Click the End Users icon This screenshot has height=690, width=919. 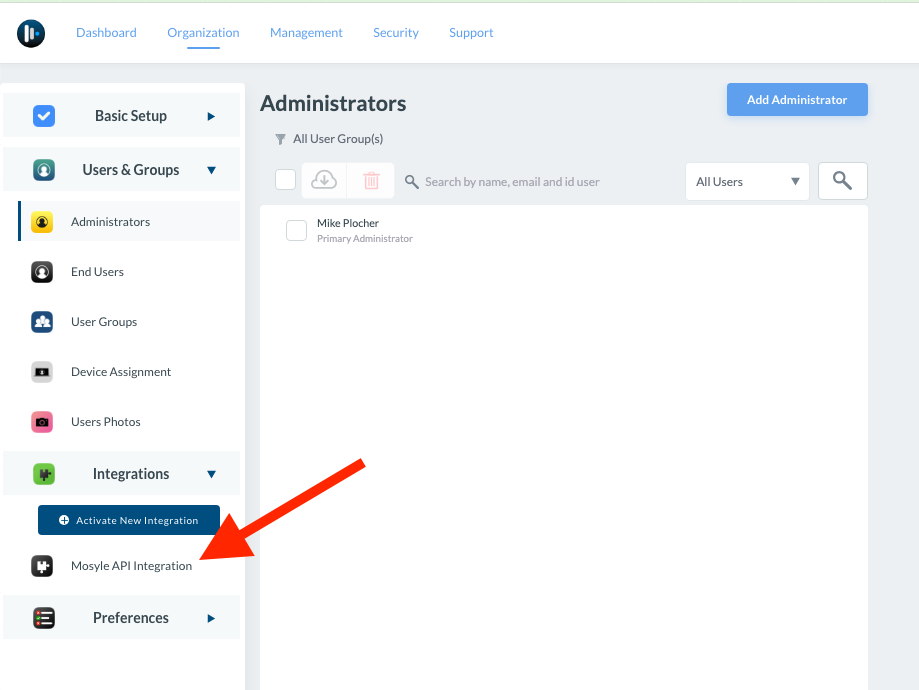pos(43,272)
